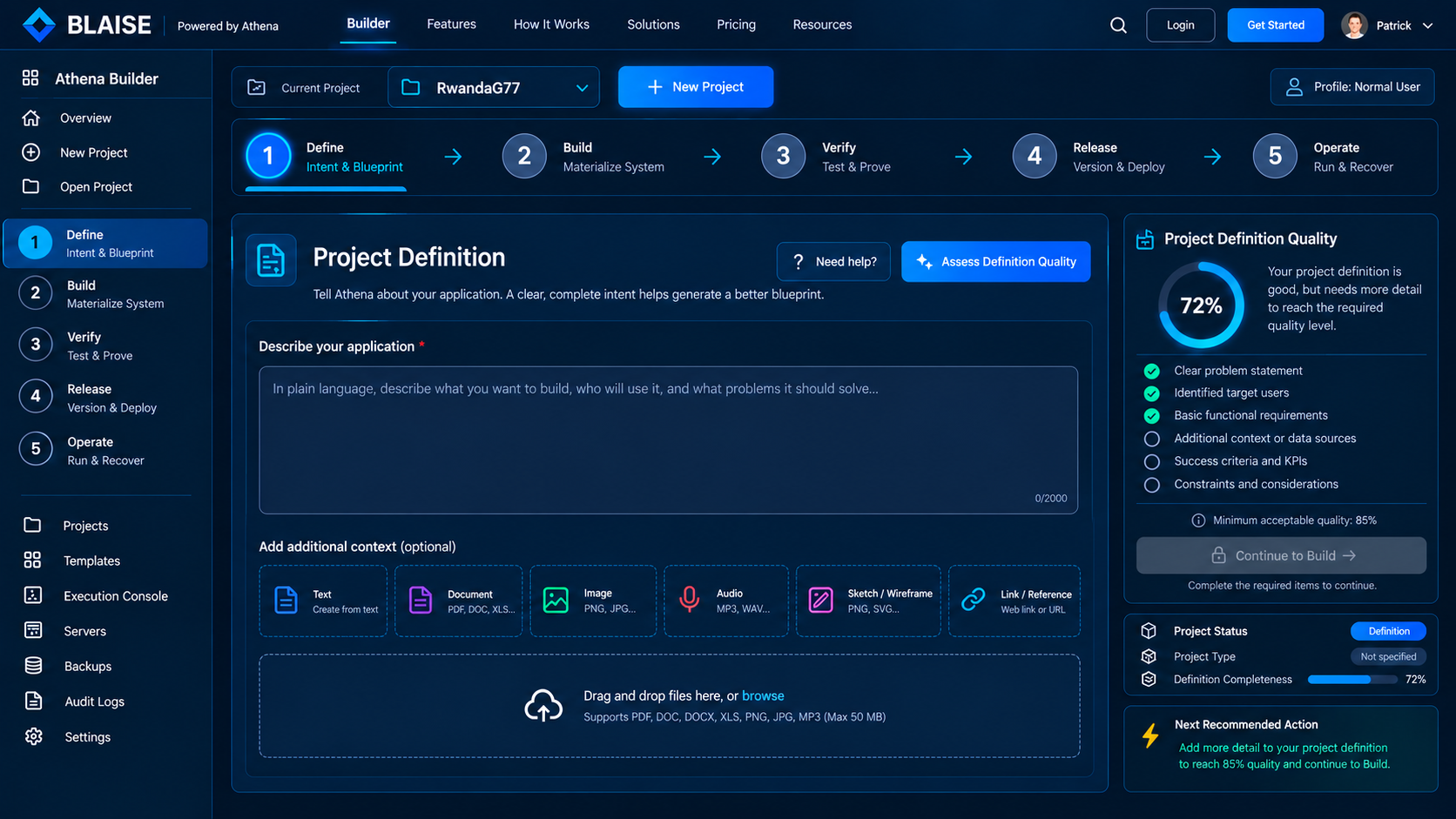The width and height of the screenshot is (1456, 819).
Task: Click the 72% quality ring gauge
Action: coord(1201,305)
